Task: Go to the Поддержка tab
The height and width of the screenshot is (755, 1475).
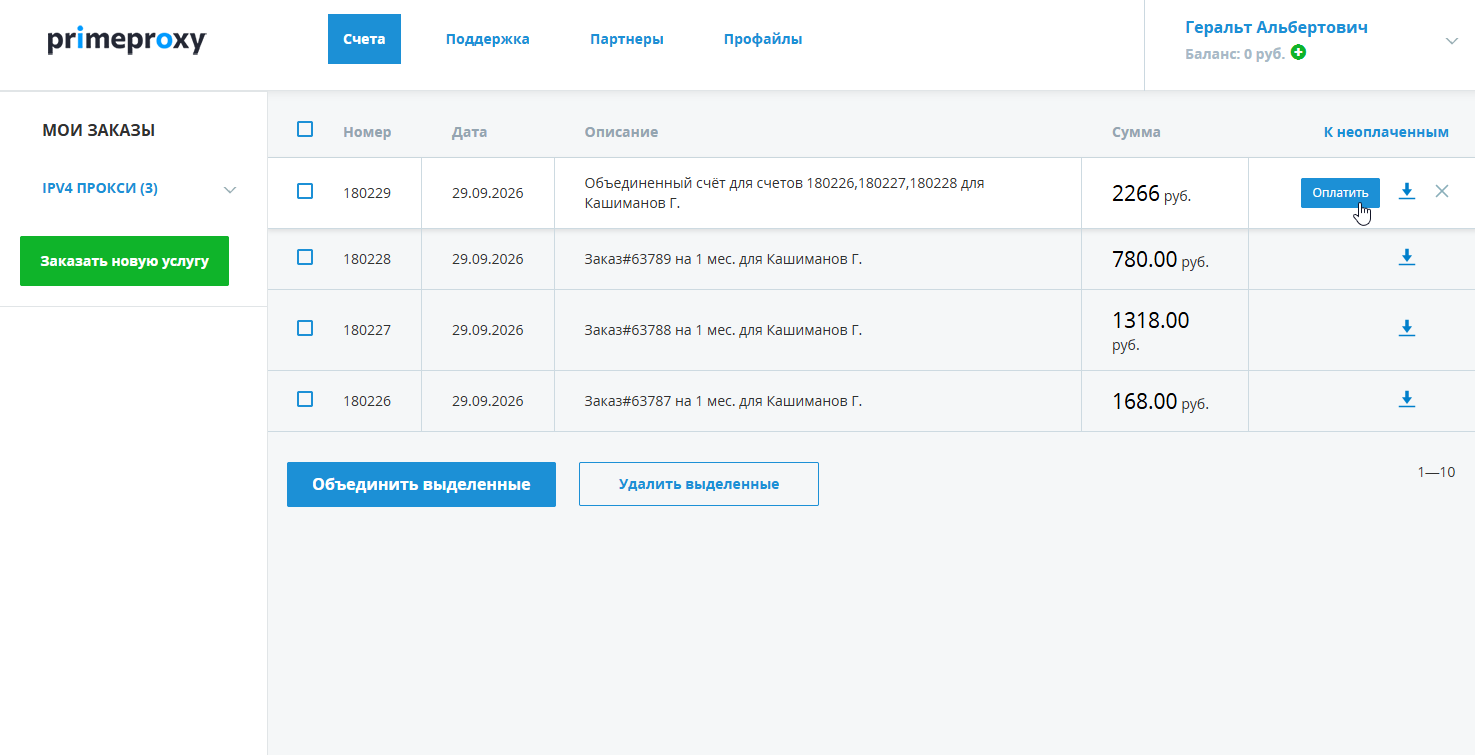Action: 488,39
